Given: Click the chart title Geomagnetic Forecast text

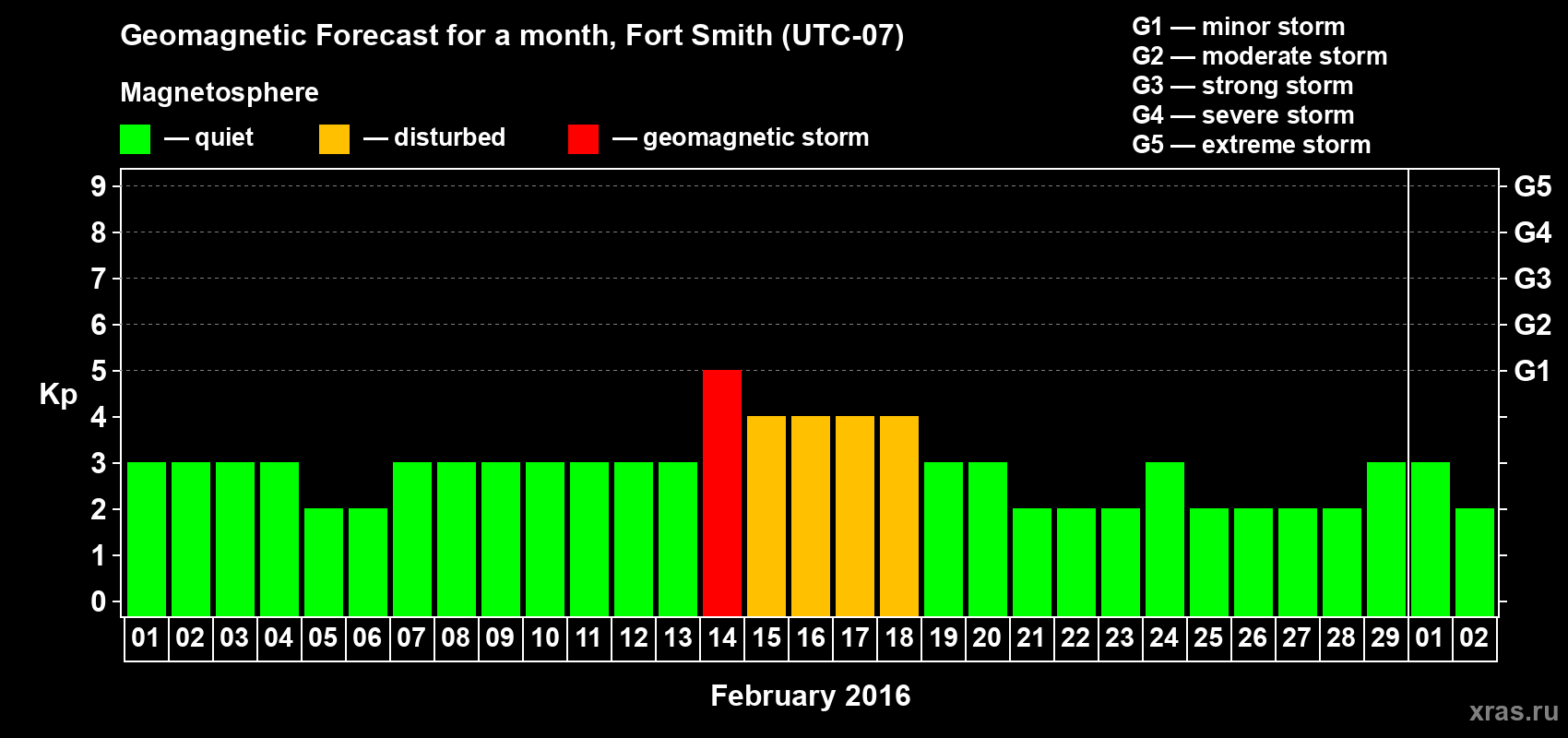Looking at the screenshot, I should 512,36.
